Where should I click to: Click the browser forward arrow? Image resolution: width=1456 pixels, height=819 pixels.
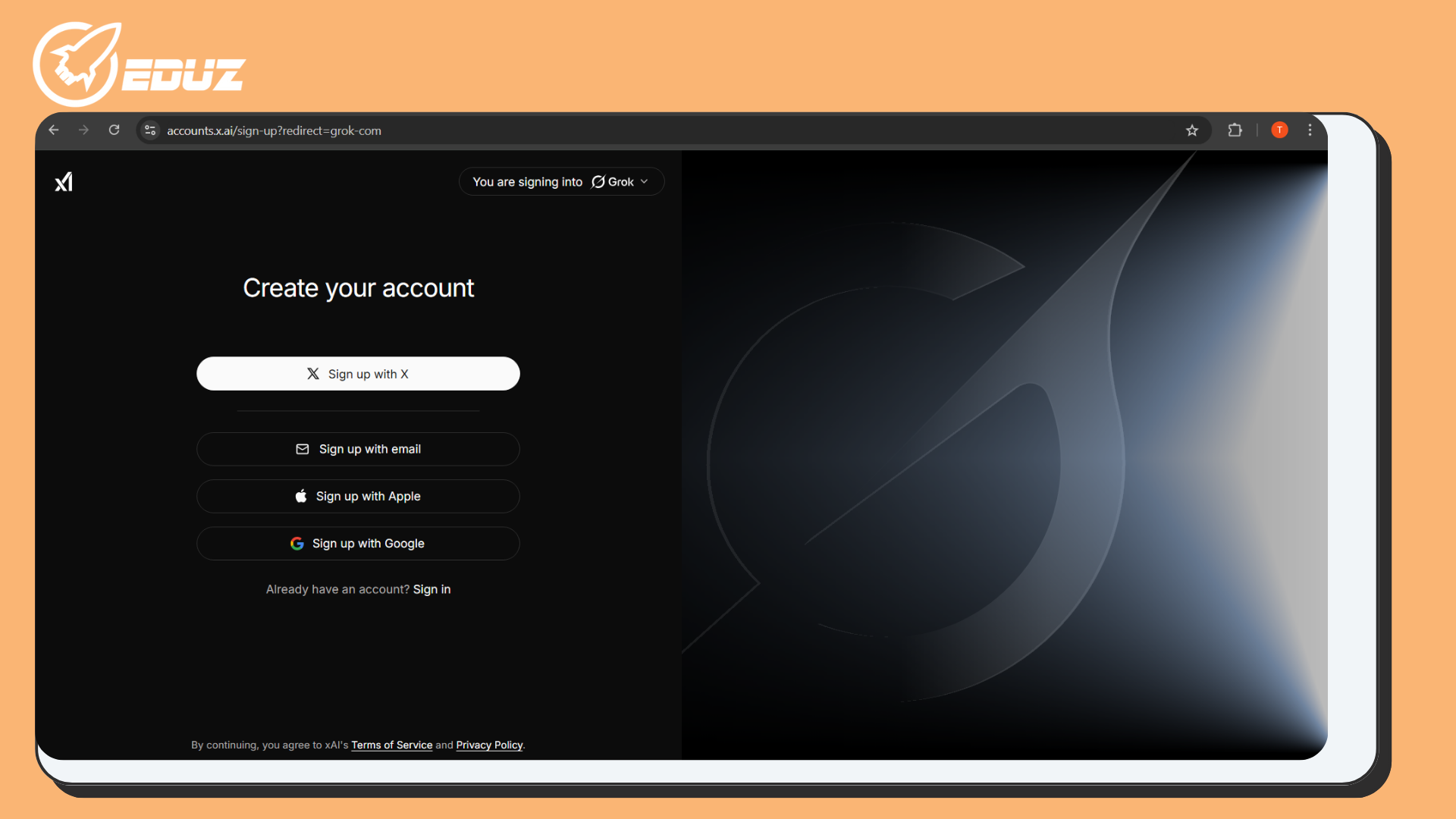(83, 130)
